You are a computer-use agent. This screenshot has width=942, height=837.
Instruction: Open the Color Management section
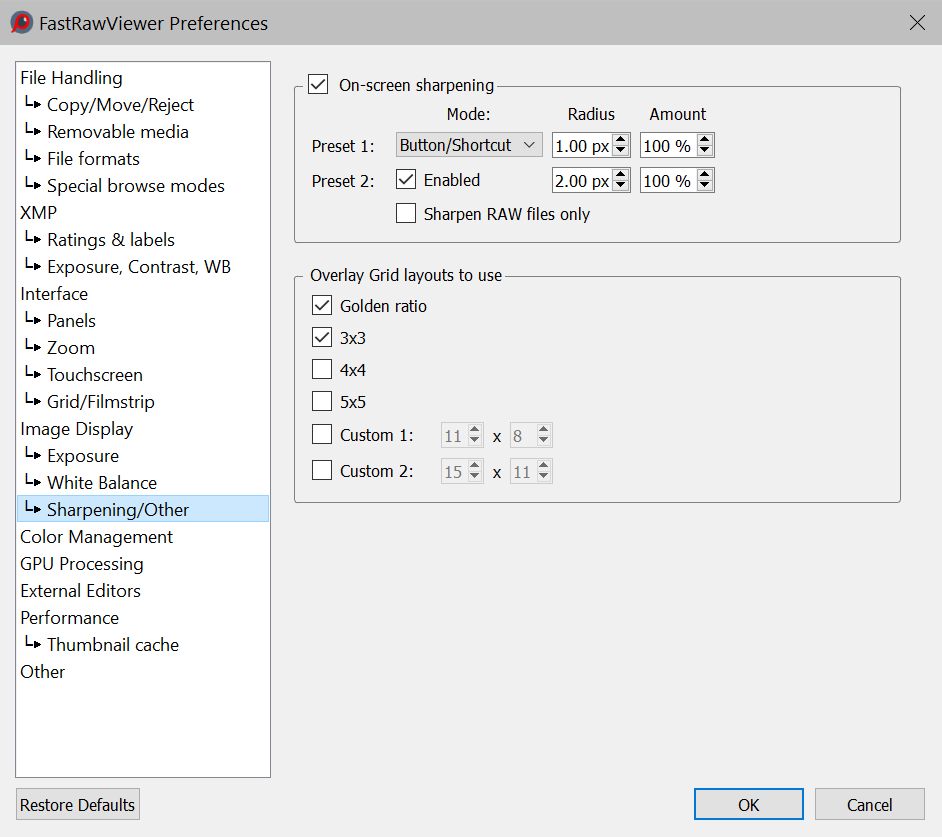pos(96,537)
